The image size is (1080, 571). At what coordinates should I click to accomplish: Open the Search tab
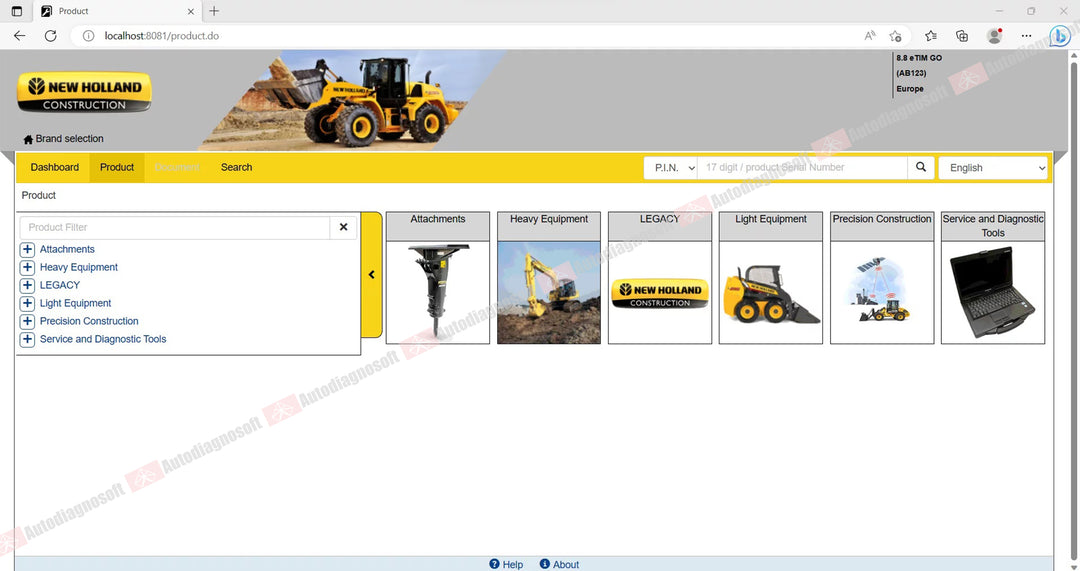[x=236, y=167]
